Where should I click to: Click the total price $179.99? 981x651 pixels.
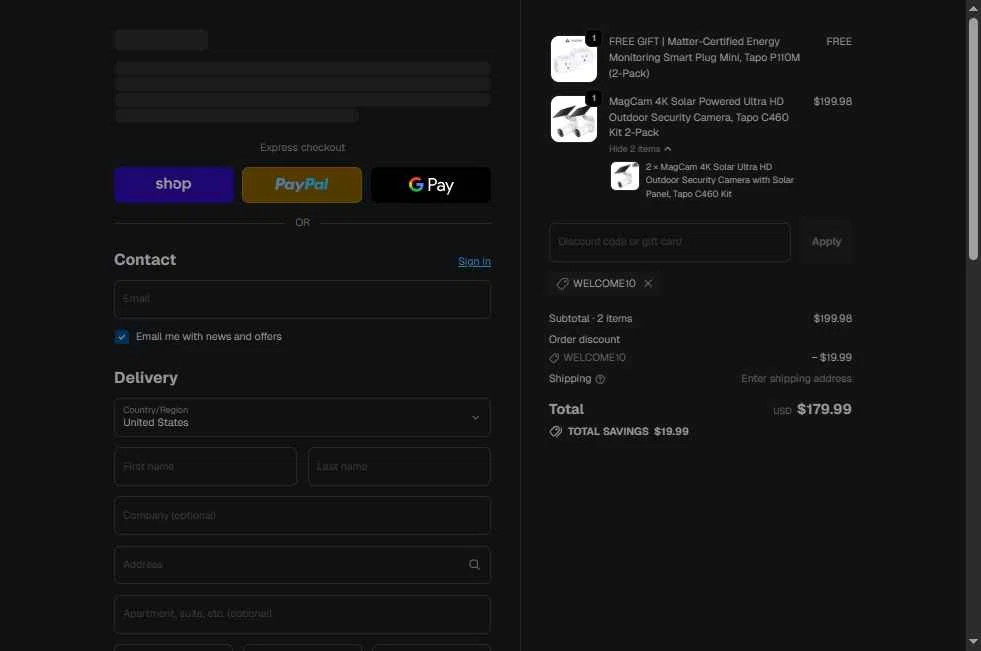click(824, 409)
